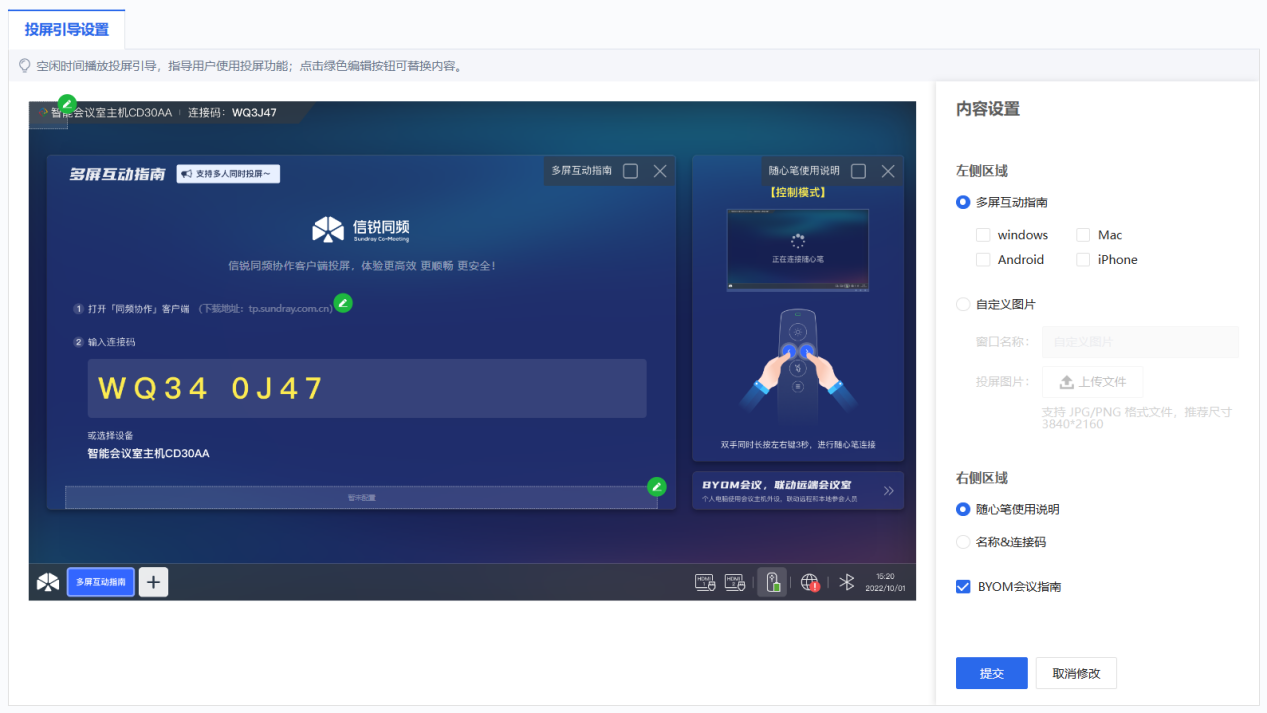The image size is (1267, 713).
Task: Uncheck the BYOM会议指南 checkbox
Action: pos(963,587)
